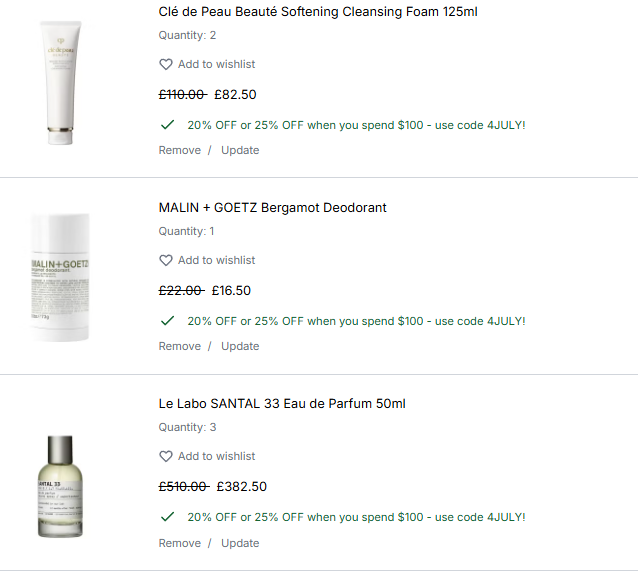The width and height of the screenshot is (638, 576).
Task: Click green checkmark beside Bergamot Deodorant offer
Action: point(167,321)
